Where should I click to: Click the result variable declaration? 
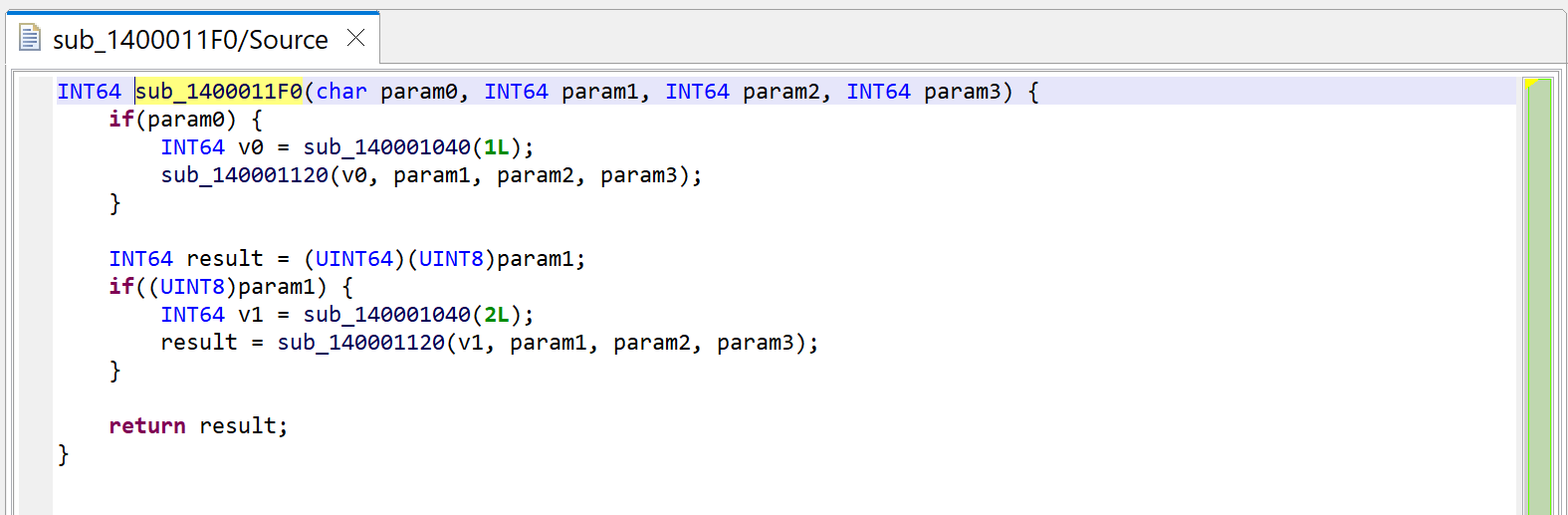225,259
